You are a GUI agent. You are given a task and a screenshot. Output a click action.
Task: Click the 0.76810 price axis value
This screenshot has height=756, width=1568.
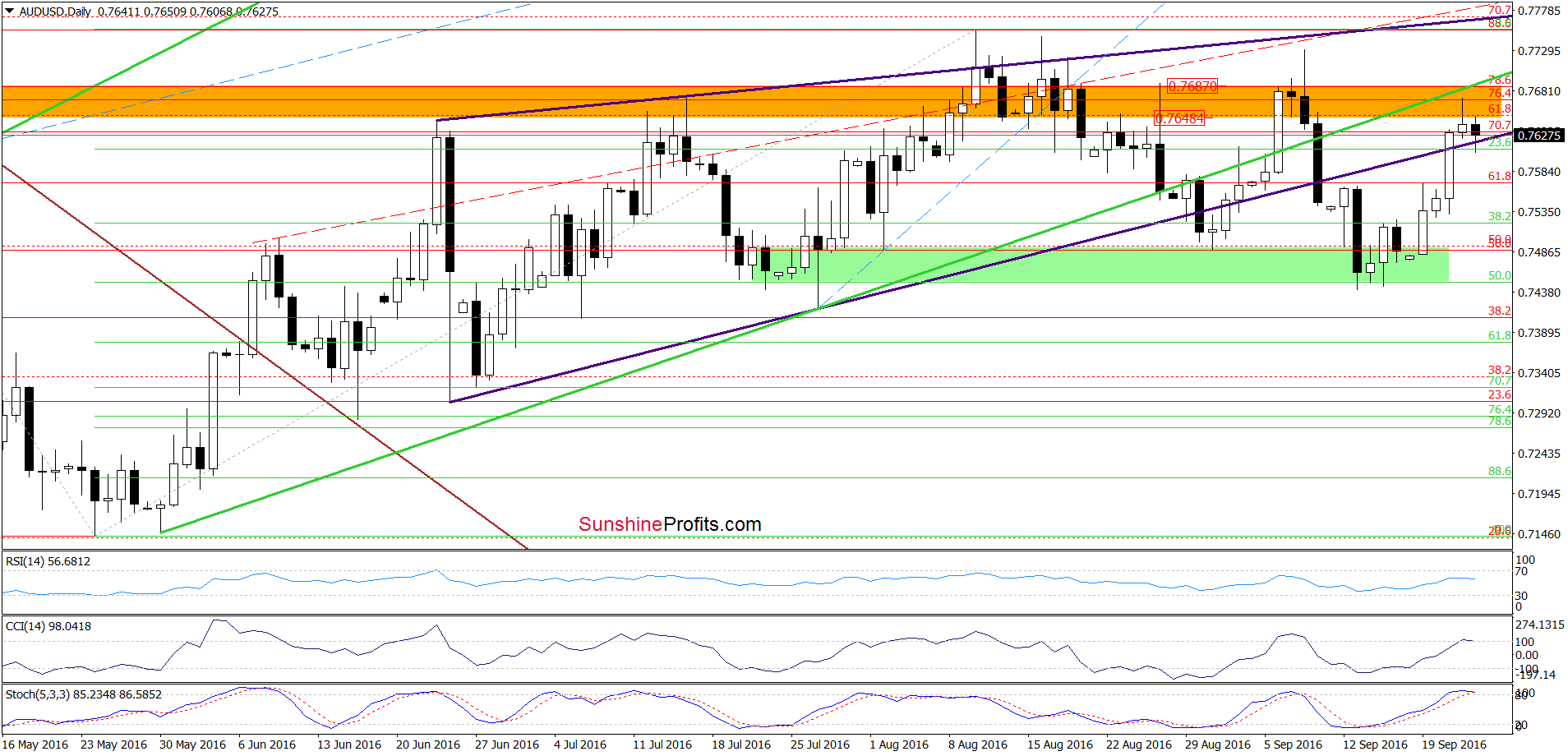(1538, 91)
